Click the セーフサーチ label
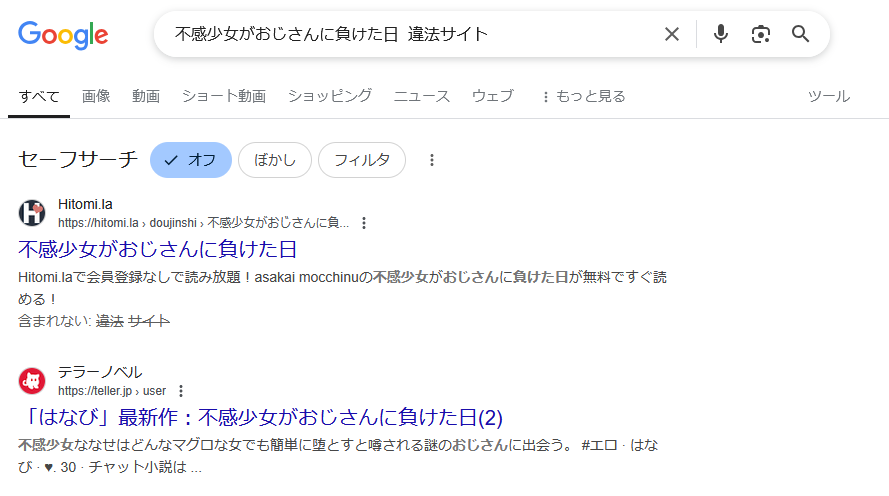Image resolution: width=889 pixels, height=496 pixels. [78, 159]
